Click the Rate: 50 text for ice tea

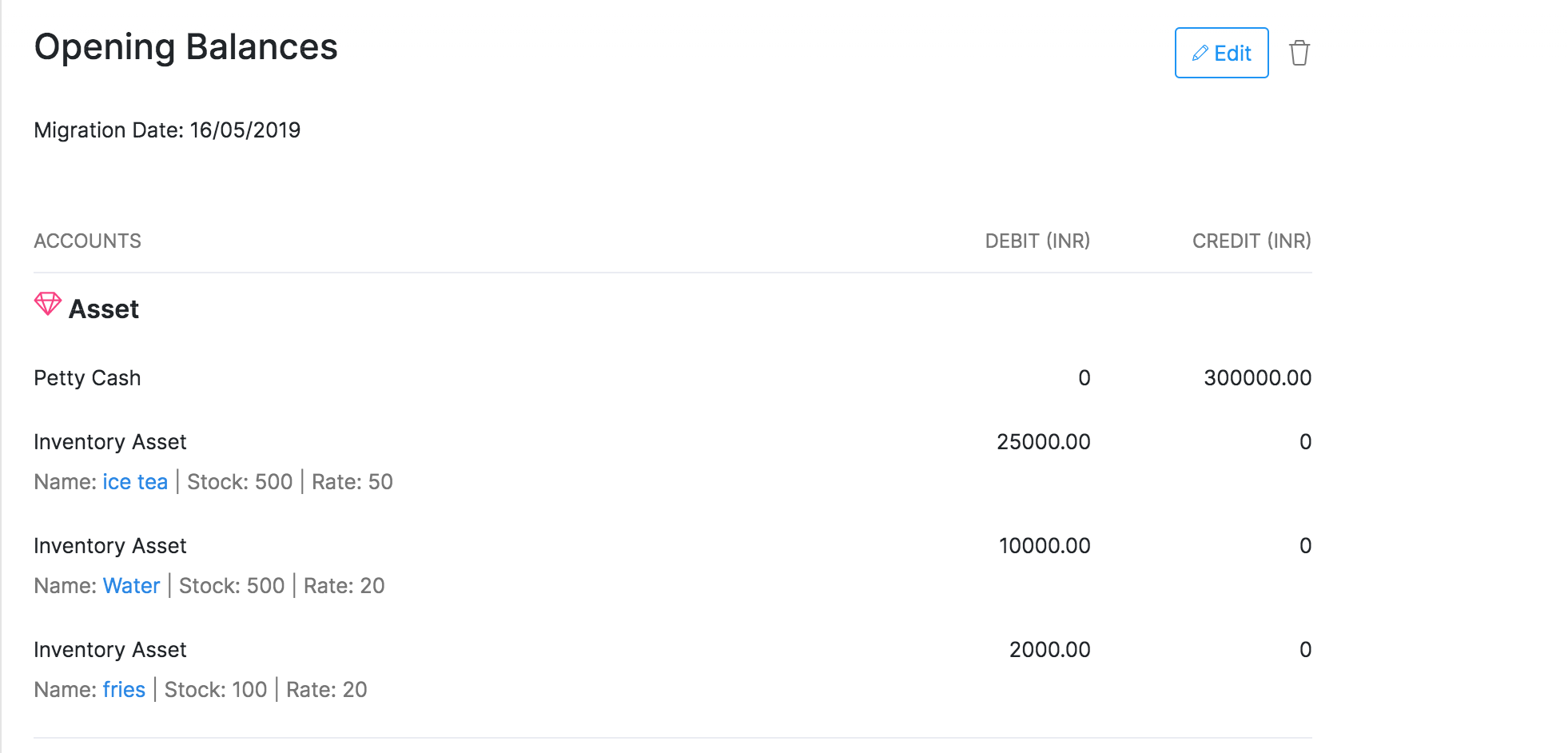click(x=352, y=482)
